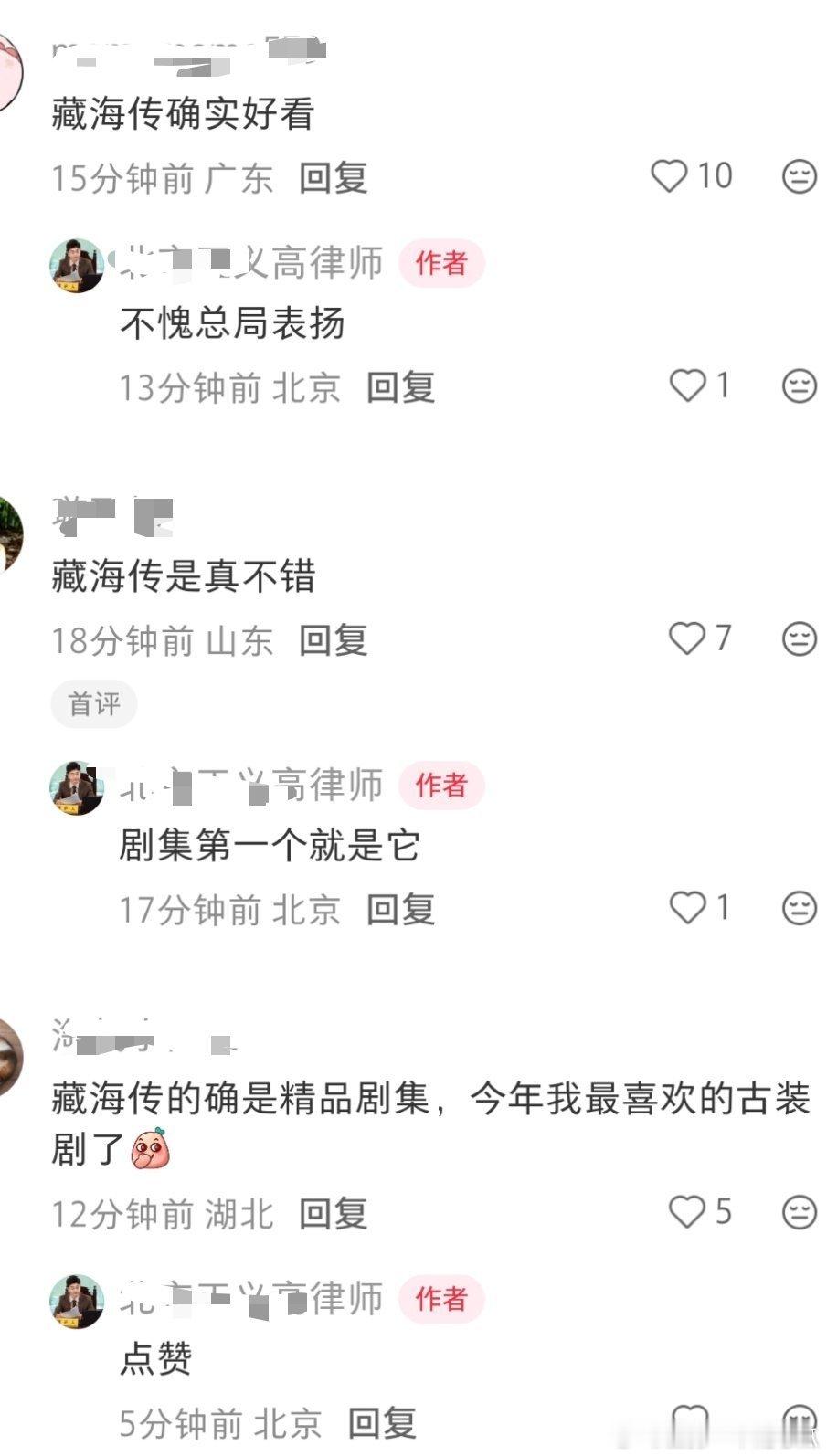This screenshot has width=827, height=1456.
Task: Open the author avatar beside '点赞'
Action: click(x=77, y=1301)
